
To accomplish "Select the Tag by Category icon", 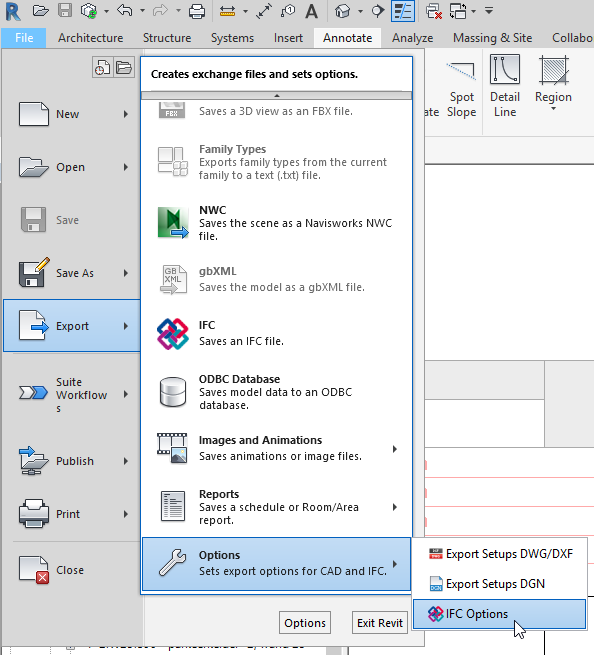I will [x=288, y=11].
